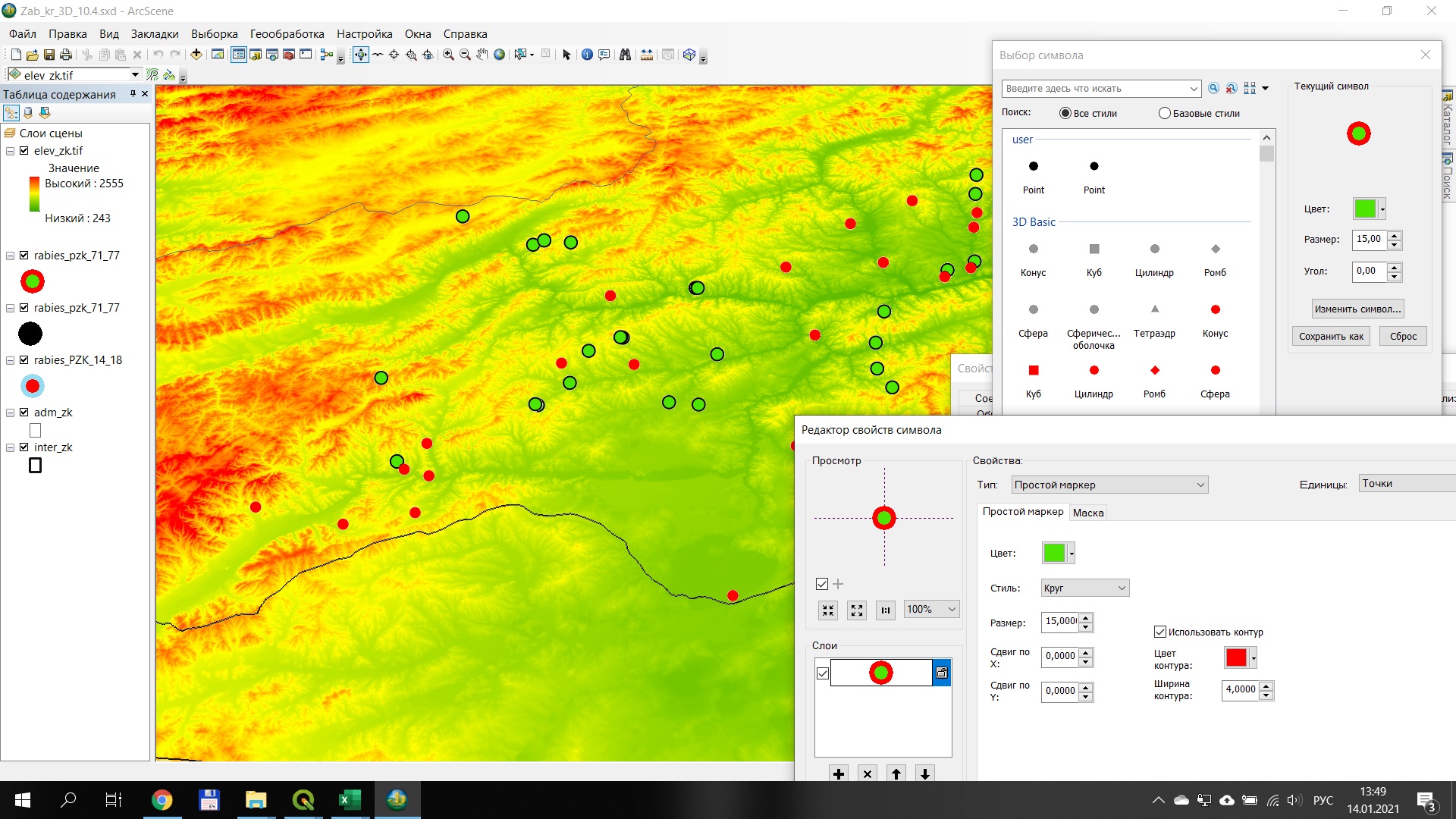Open the red Цвет контура color swatch

pyautogui.click(x=1236, y=657)
